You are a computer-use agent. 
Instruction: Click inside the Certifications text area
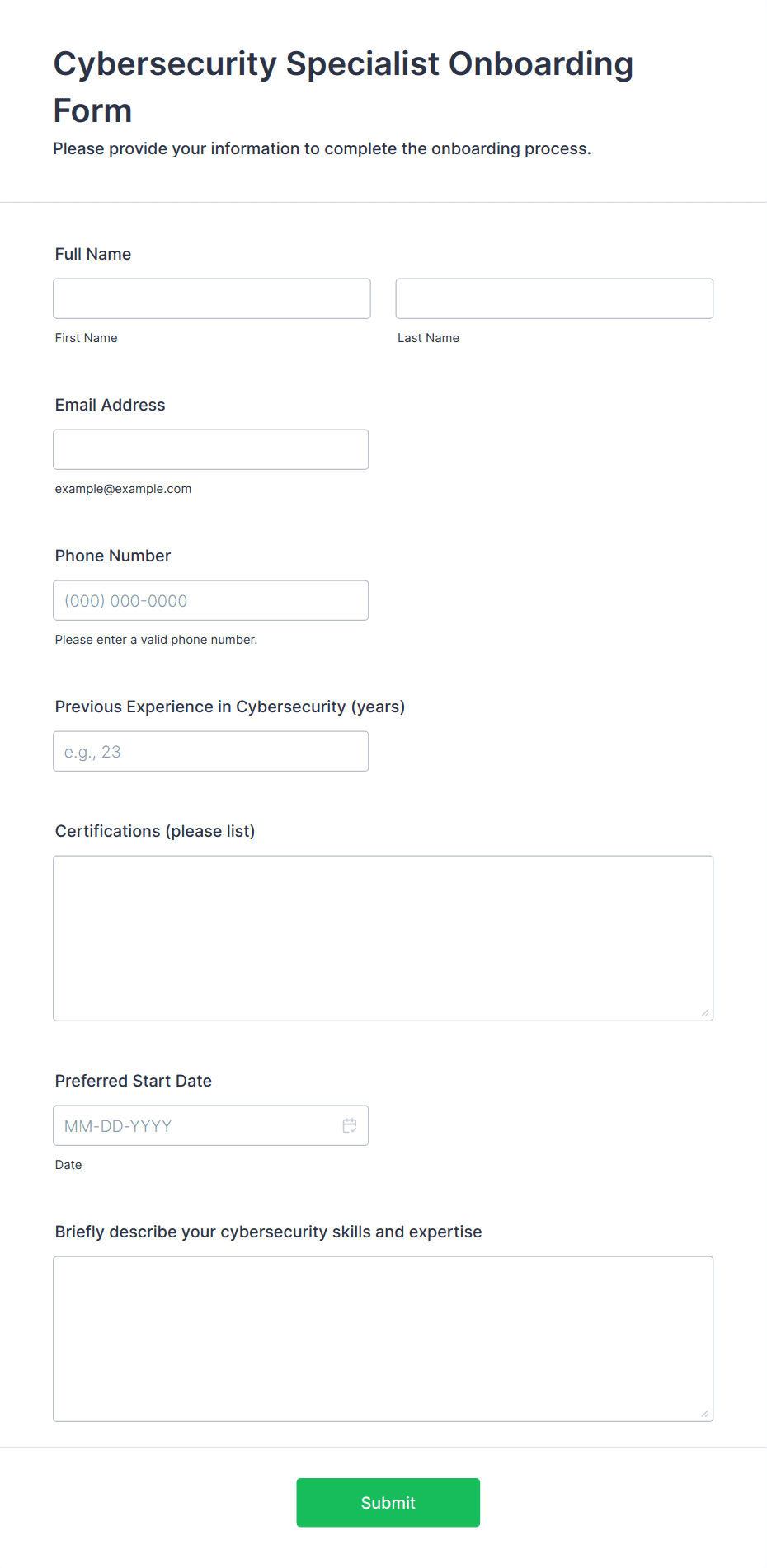coord(383,938)
